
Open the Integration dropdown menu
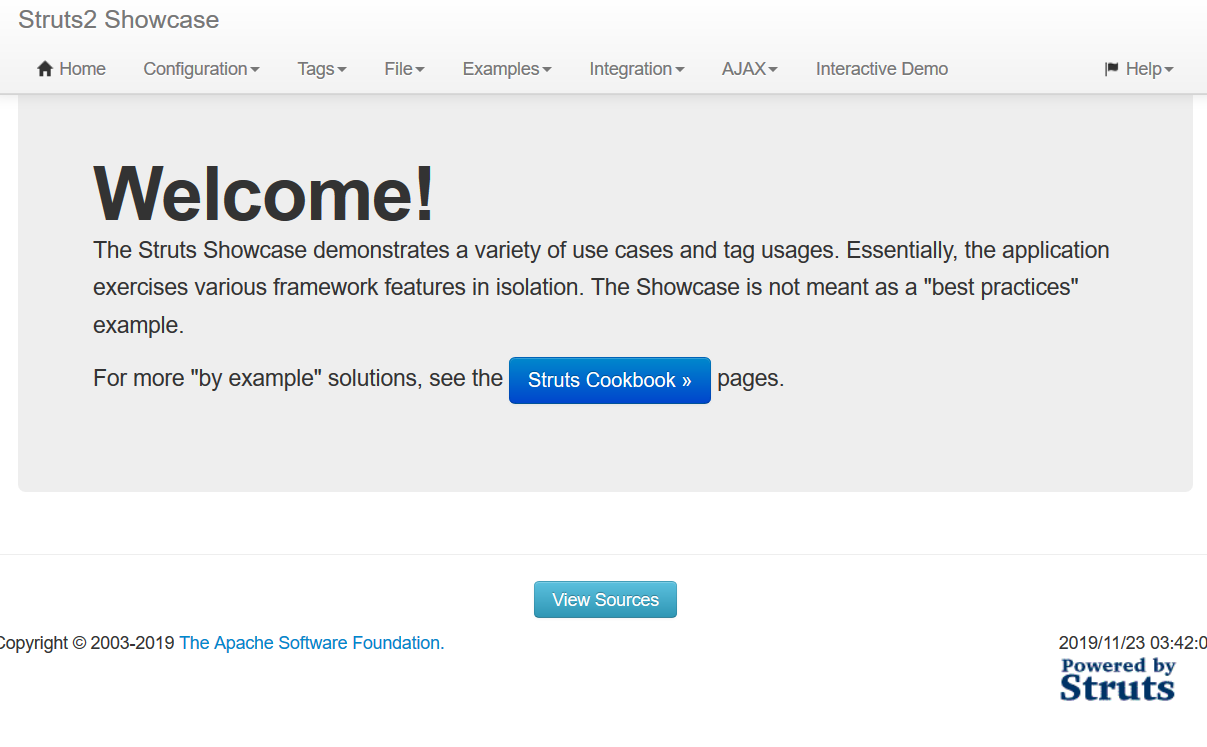click(x=637, y=69)
